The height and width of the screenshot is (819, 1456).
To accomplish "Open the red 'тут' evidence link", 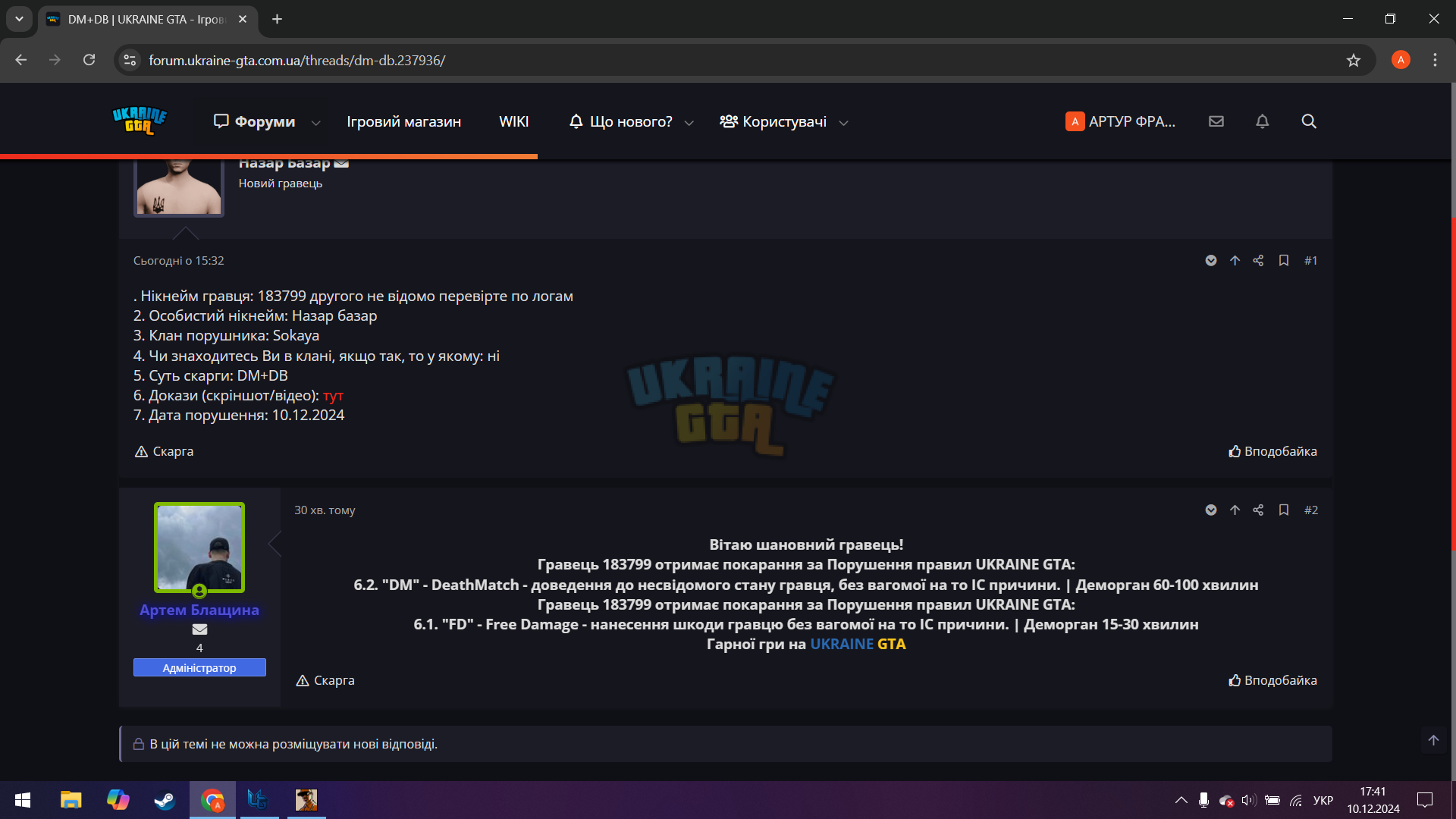I will click(333, 396).
